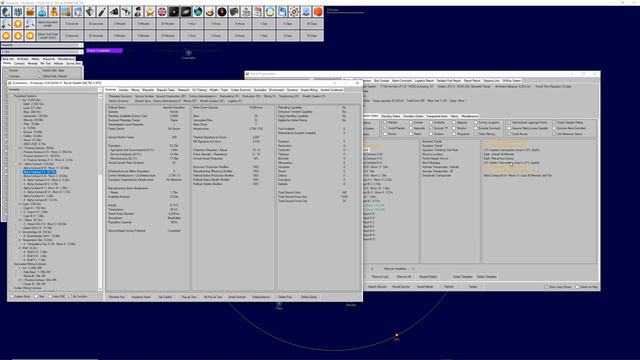Open the Minerals tab in main map sidebar
This screenshot has height=360, width=640.
(33, 63)
